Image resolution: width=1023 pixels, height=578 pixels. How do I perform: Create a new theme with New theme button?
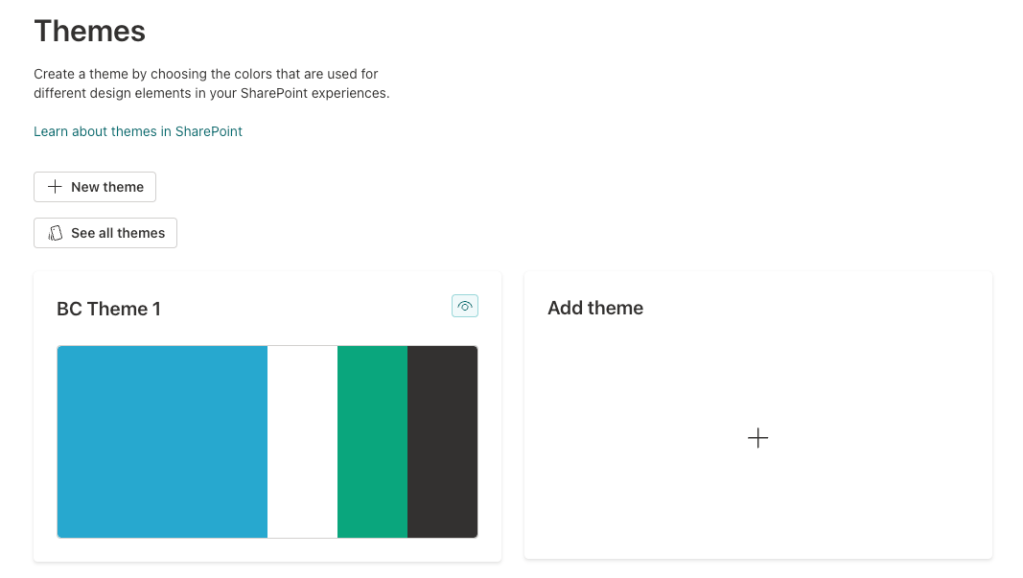click(94, 186)
